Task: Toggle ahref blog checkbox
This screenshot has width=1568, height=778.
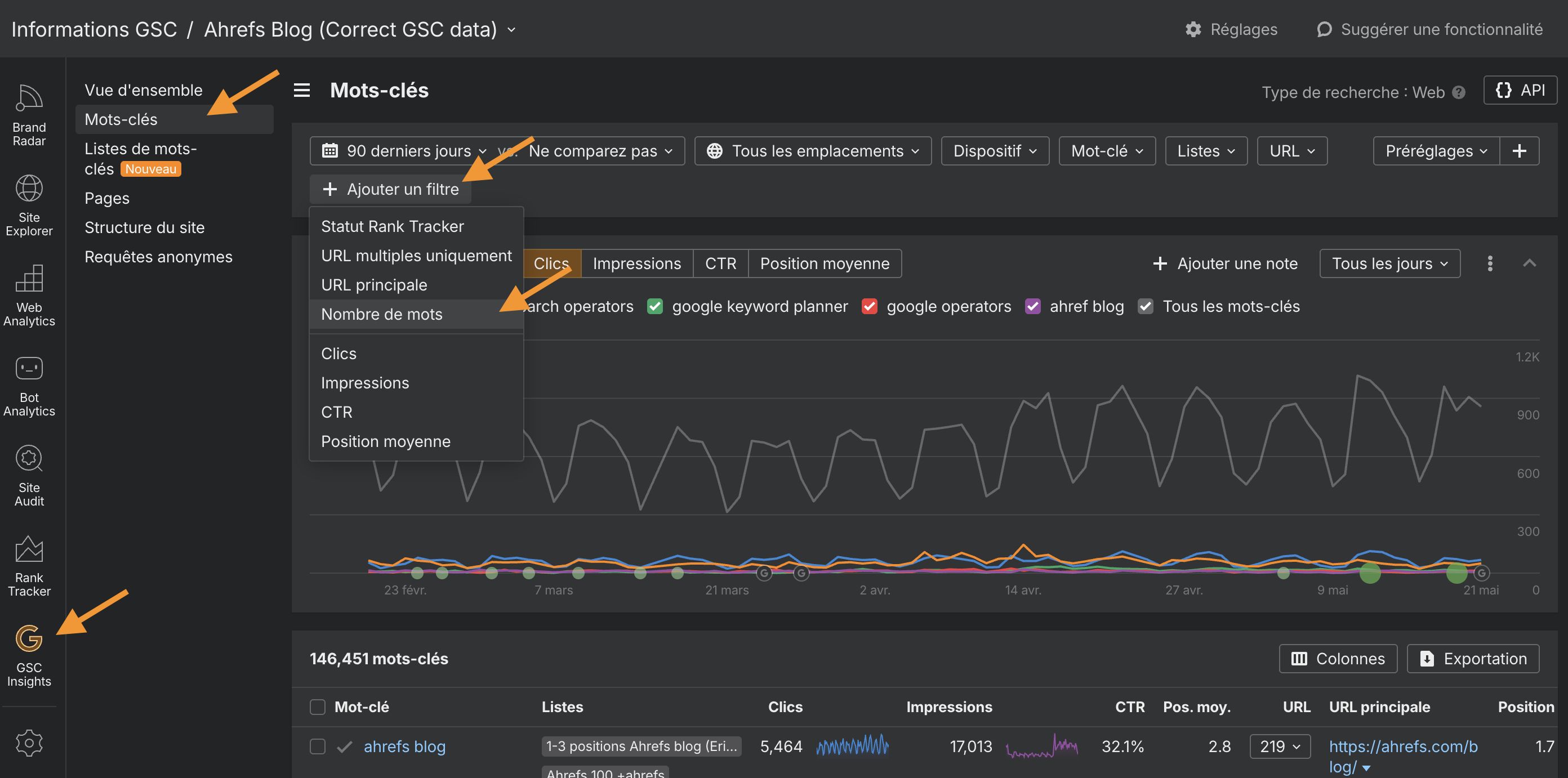Action: pos(1032,306)
